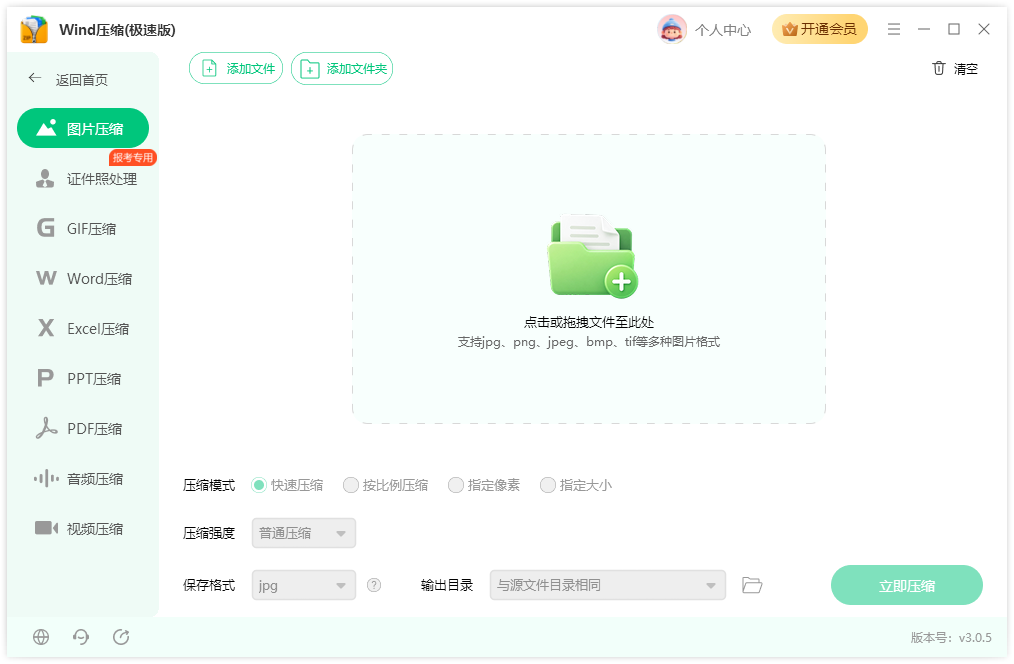
Task: Open the 压缩强度 dropdown showing 普通压缩
Action: [x=303, y=533]
